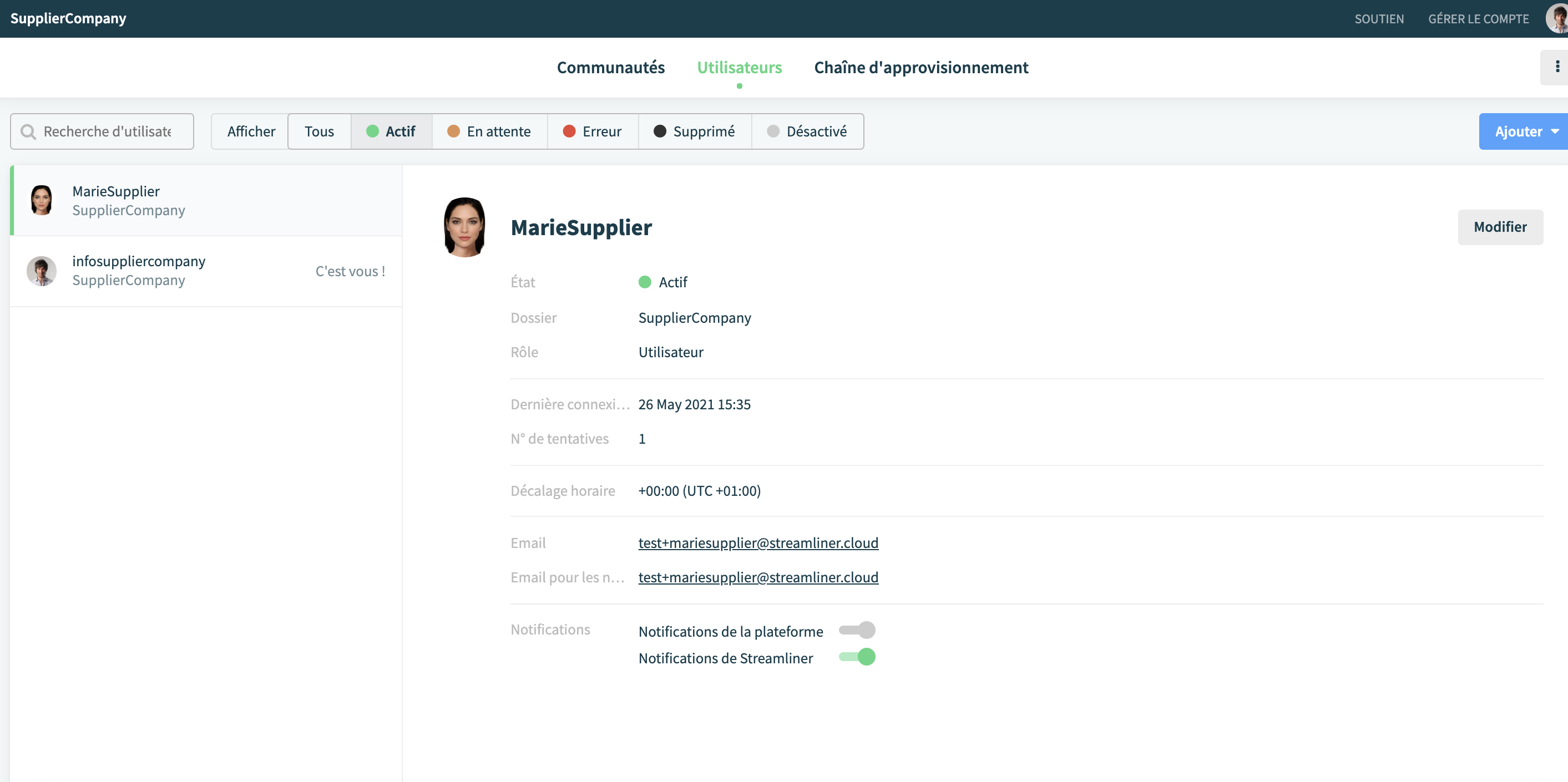The image size is (1568, 782).
Task: Filter users by En attente status
Action: click(489, 131)
